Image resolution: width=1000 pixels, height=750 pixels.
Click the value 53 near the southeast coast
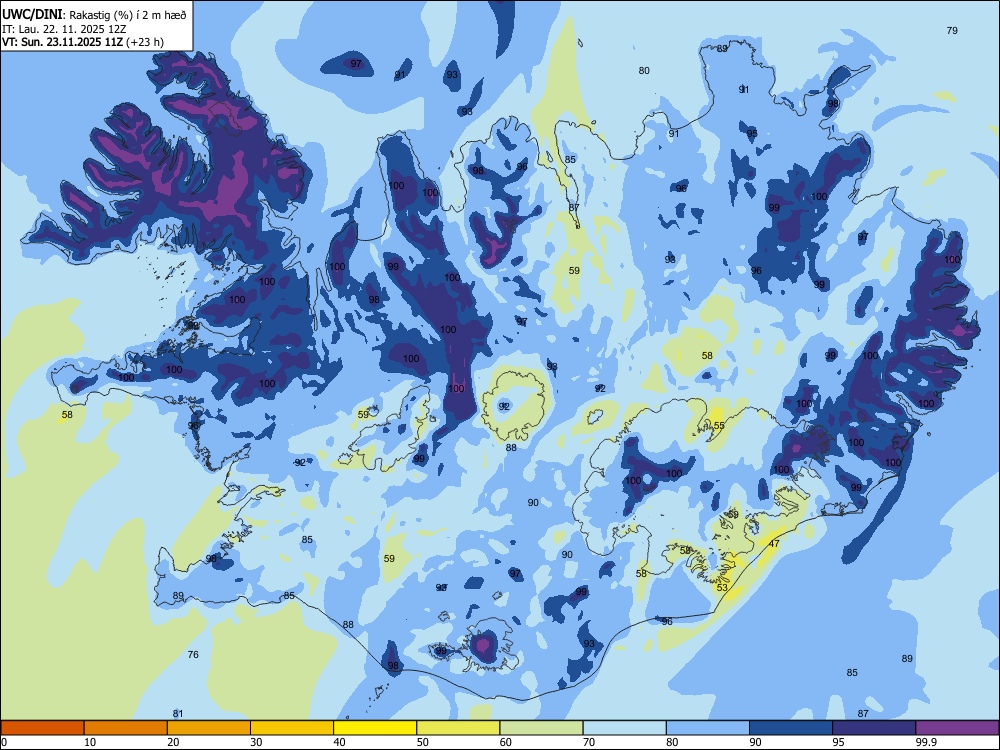tap(722, 587)
